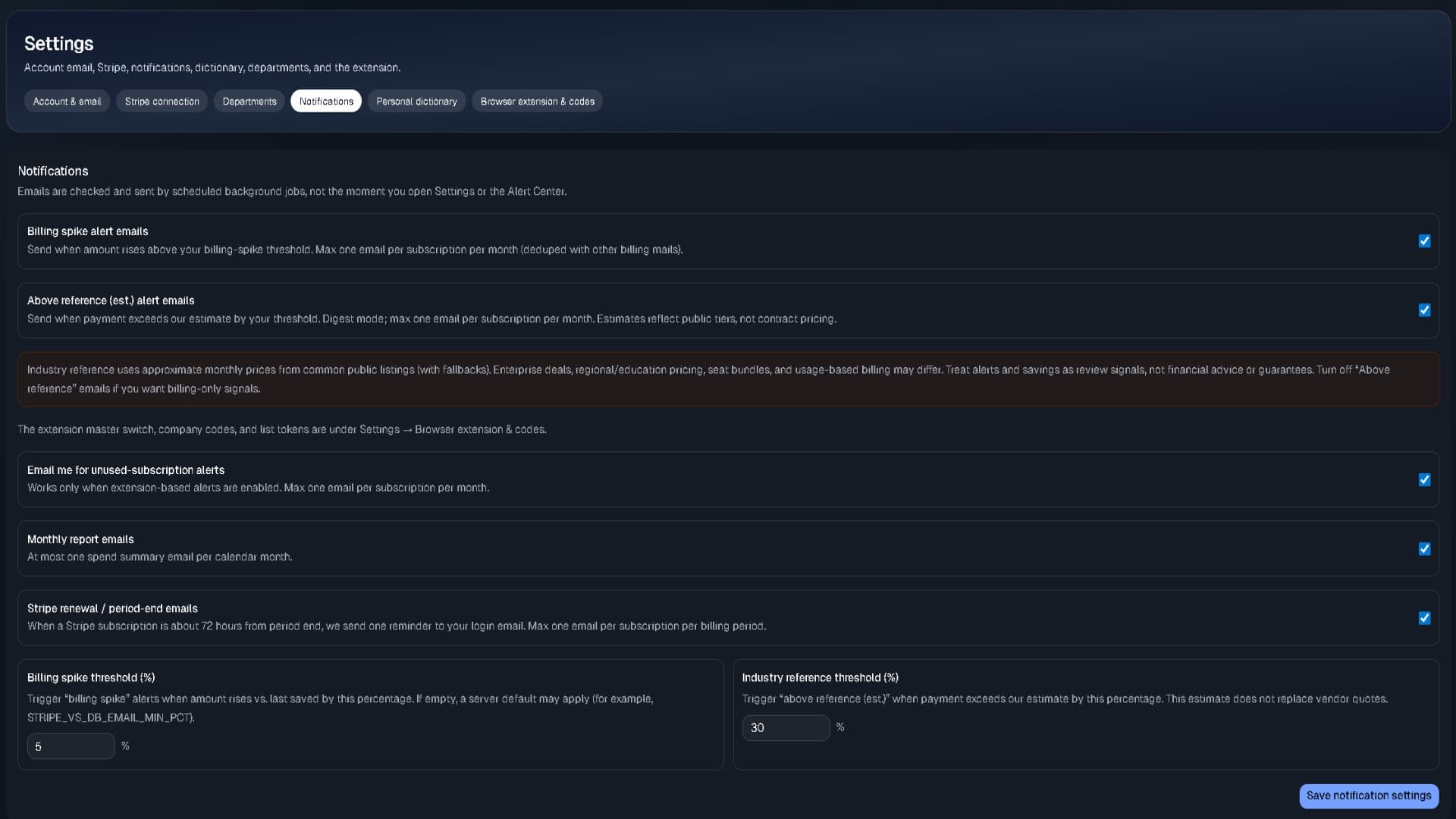Screen dimensions: 1456x819
Task: Click the Email me for unused-subscription alerts label
Action: (x=126, y=470)
